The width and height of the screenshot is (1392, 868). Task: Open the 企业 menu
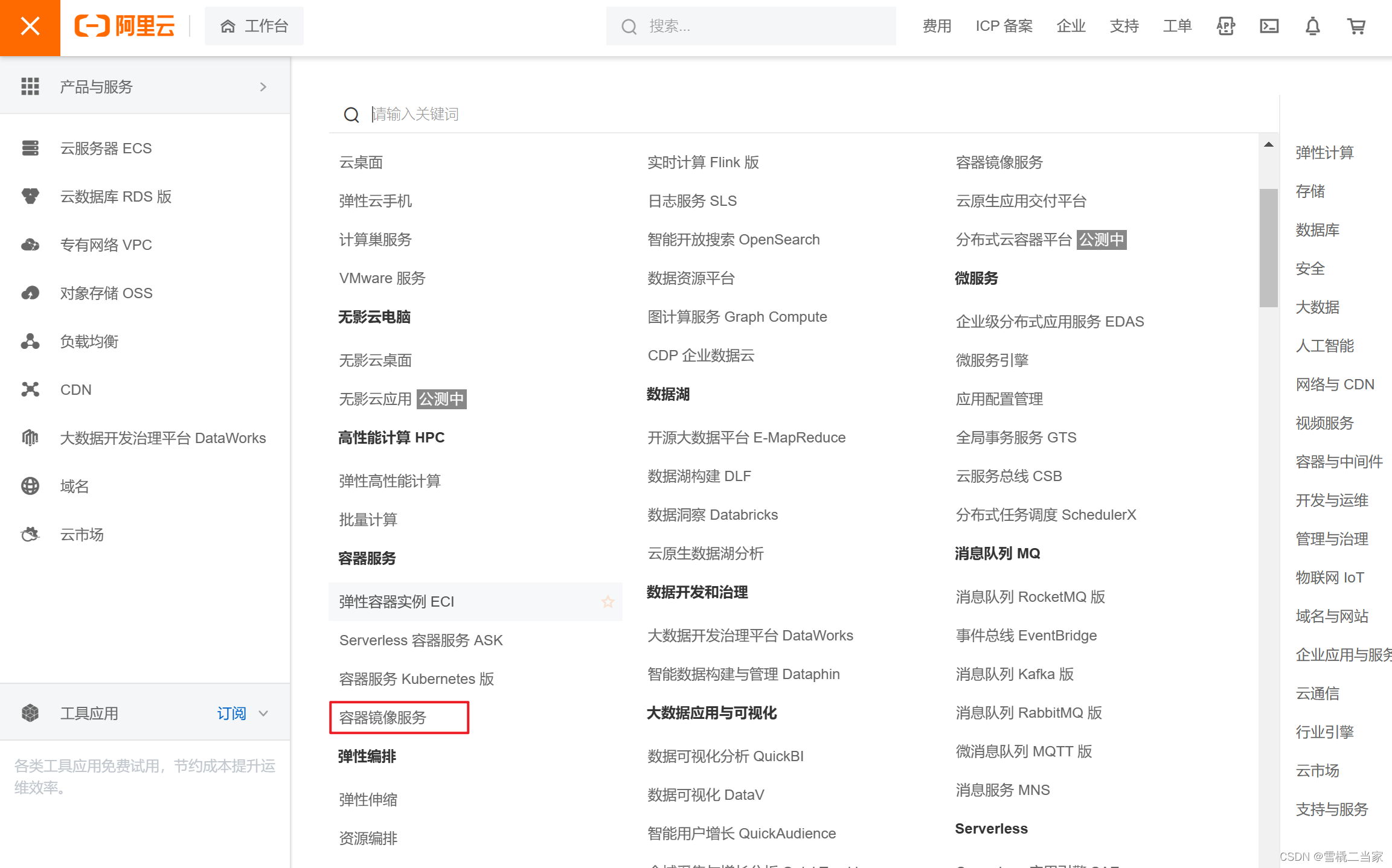click(1071, 26)
